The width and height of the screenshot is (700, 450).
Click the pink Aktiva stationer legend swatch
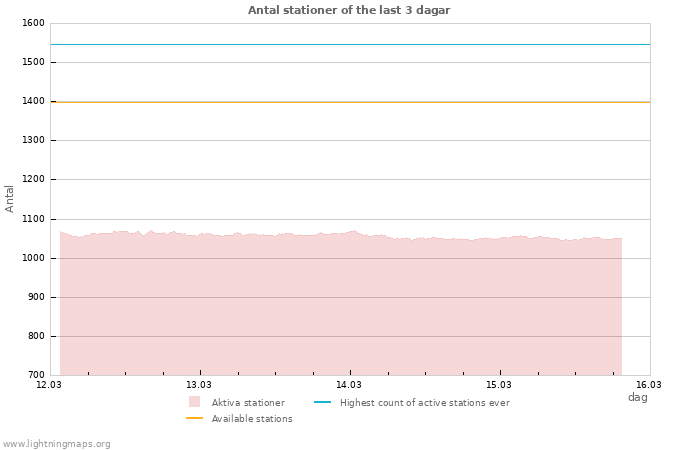click(194, 402)
